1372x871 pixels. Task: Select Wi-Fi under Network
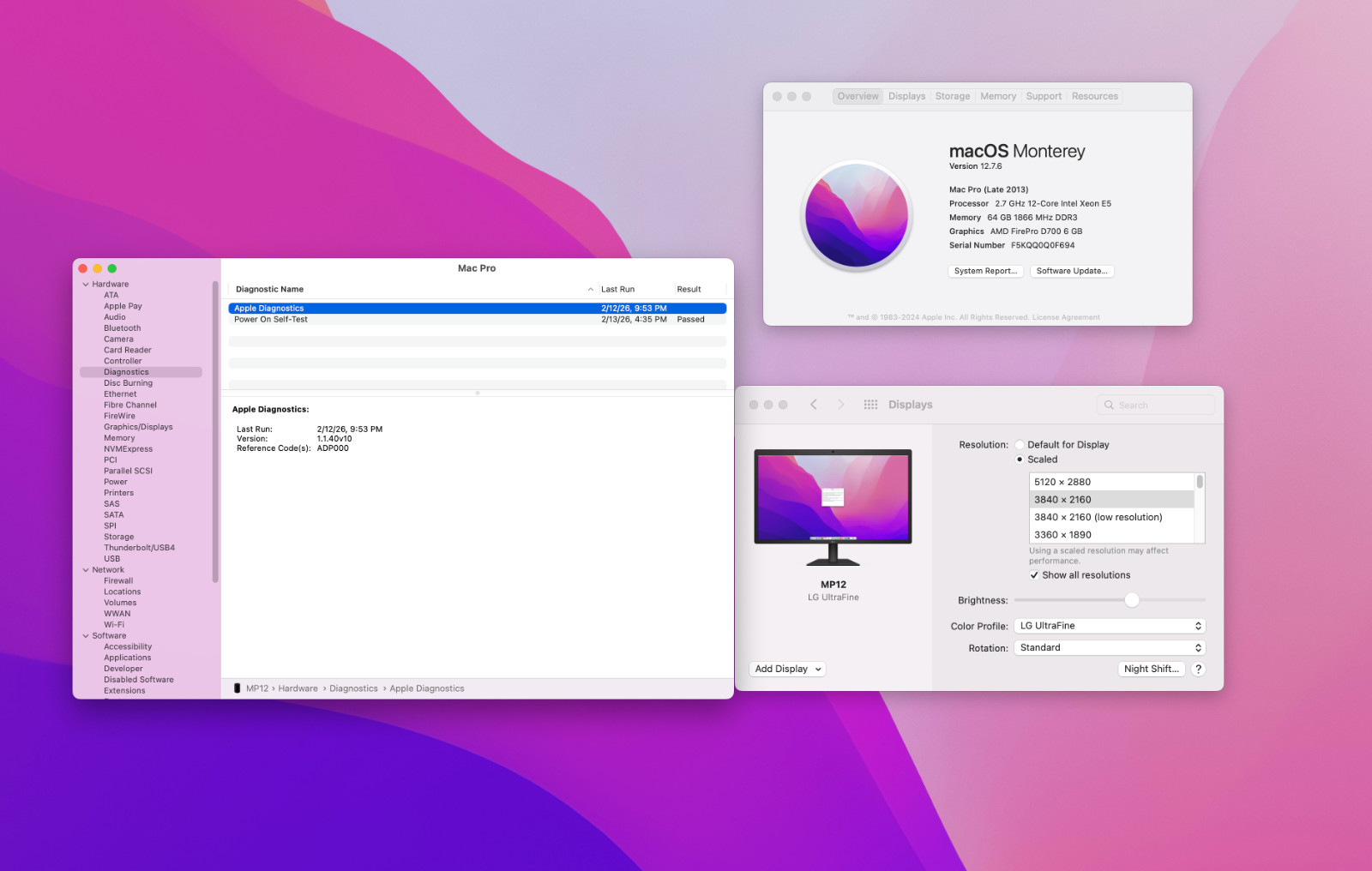[114, 625]
